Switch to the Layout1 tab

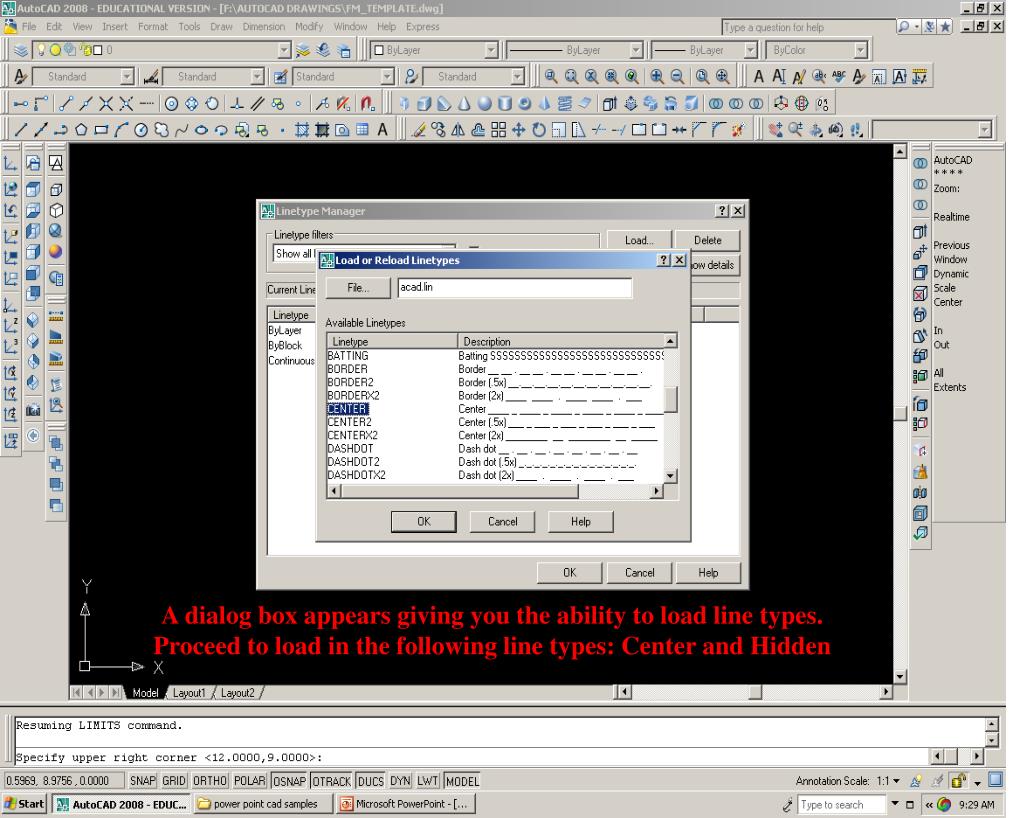(189, 693)
